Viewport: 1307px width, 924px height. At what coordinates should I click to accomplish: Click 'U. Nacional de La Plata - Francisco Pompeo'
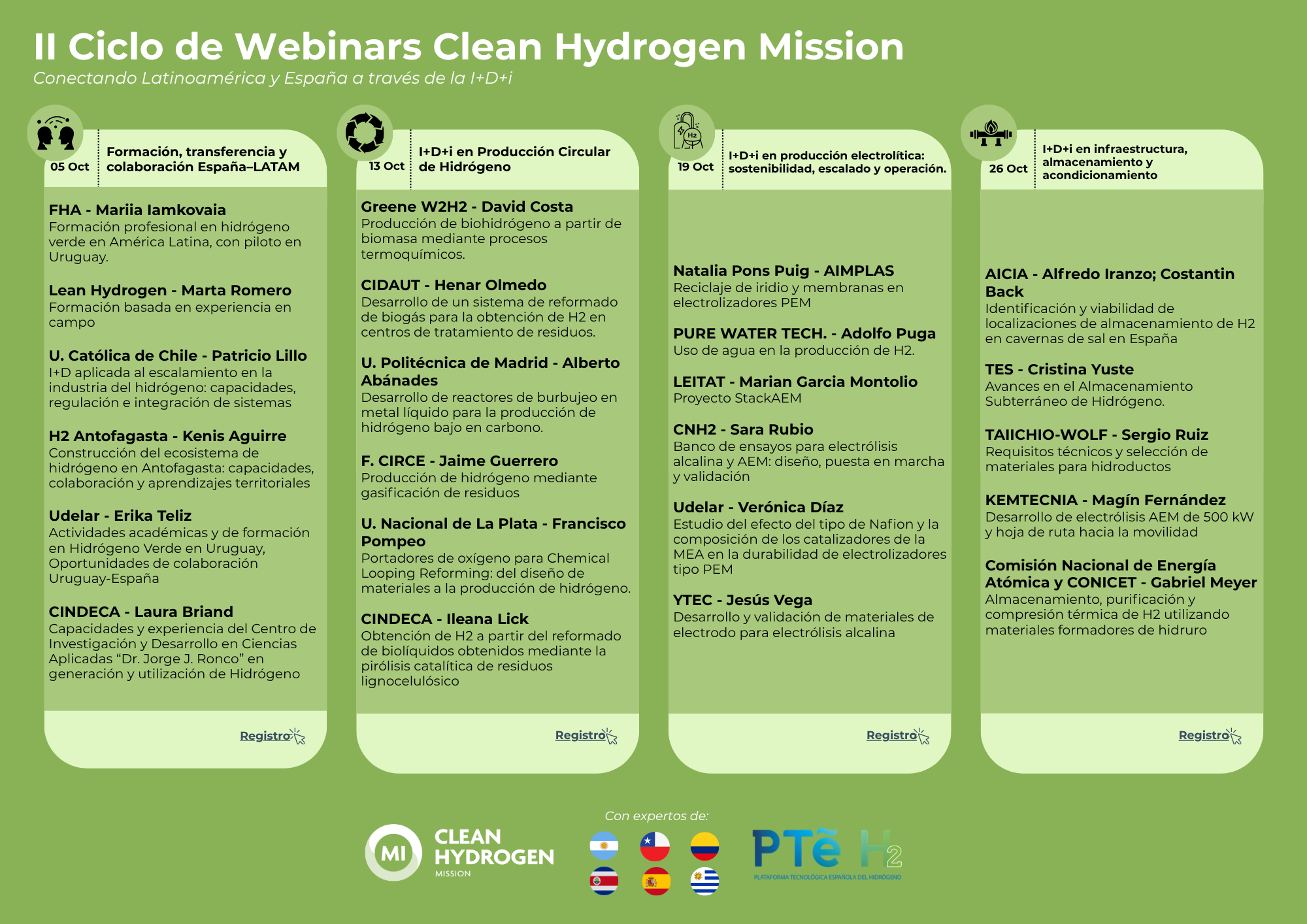[493, 532]
